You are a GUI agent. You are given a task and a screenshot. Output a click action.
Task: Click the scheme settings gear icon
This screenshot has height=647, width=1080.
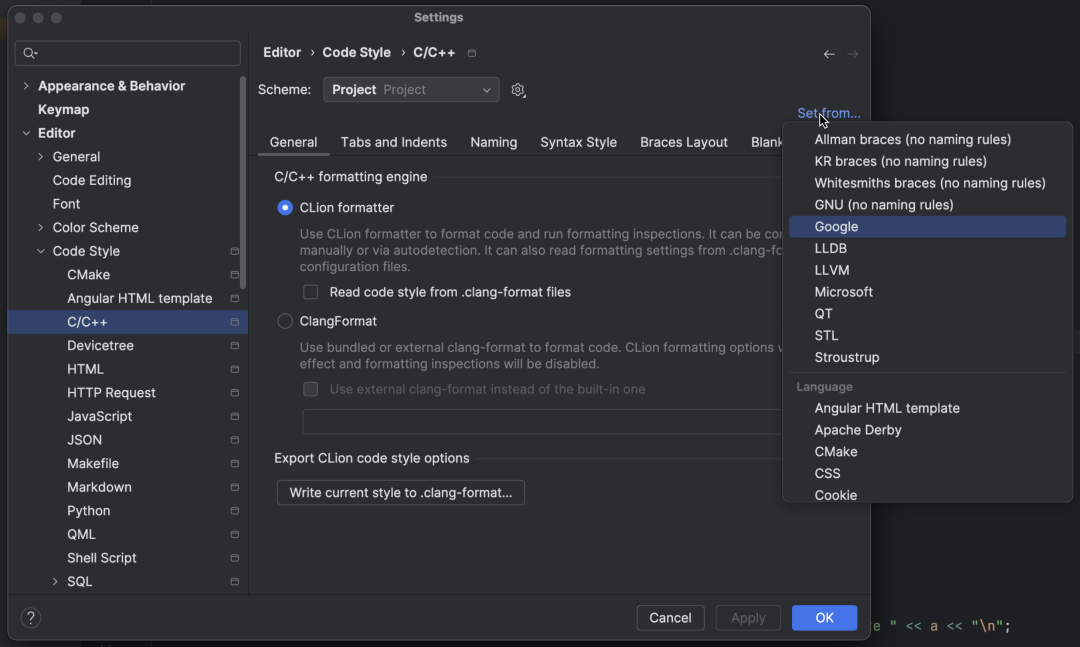518,90
